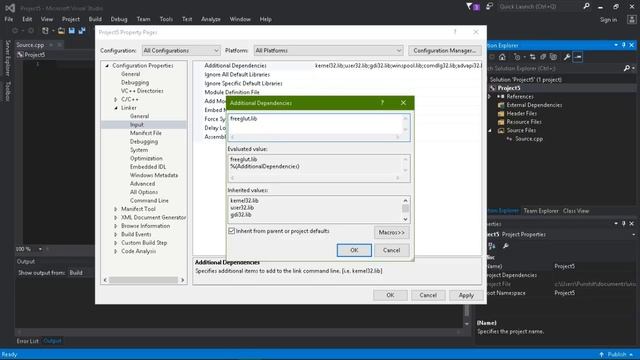This screenshot has width=640, height=360.
Task: Open the File menu
Action: (9, 19)
